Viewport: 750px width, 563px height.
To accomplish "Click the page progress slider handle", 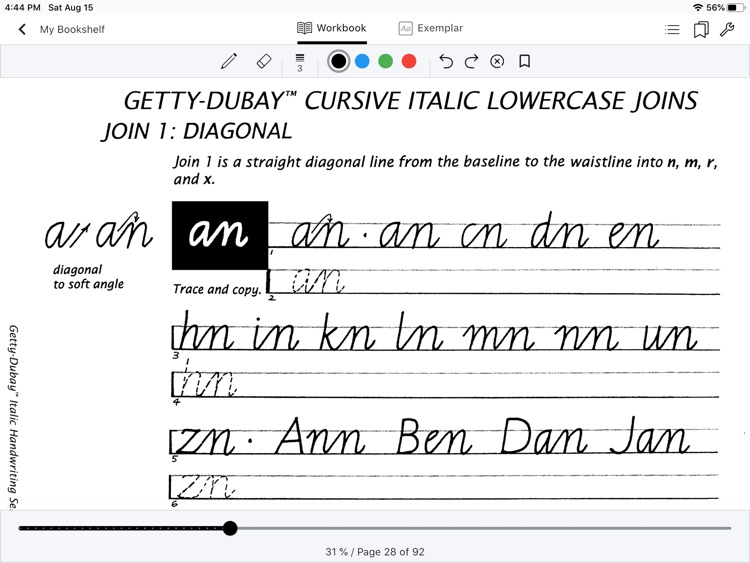I will [x=230, y=528].
